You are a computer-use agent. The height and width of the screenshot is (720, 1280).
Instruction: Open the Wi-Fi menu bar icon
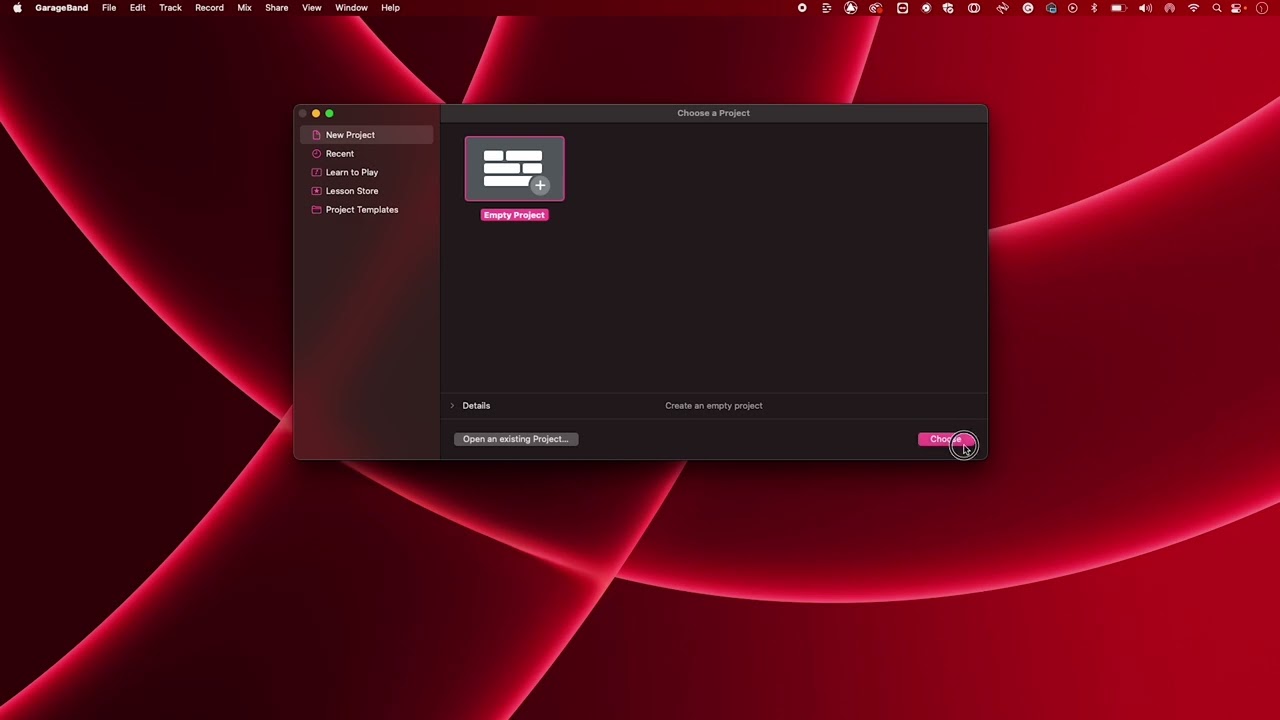coord(1193,8)
